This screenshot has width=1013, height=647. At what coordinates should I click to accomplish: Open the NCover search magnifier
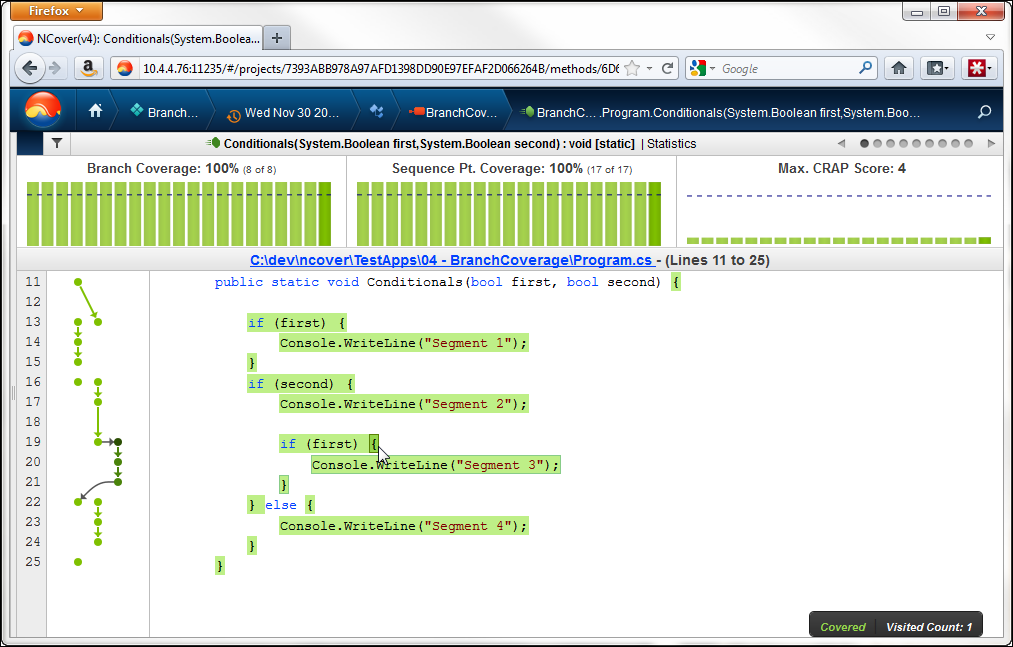coord(984,112)
